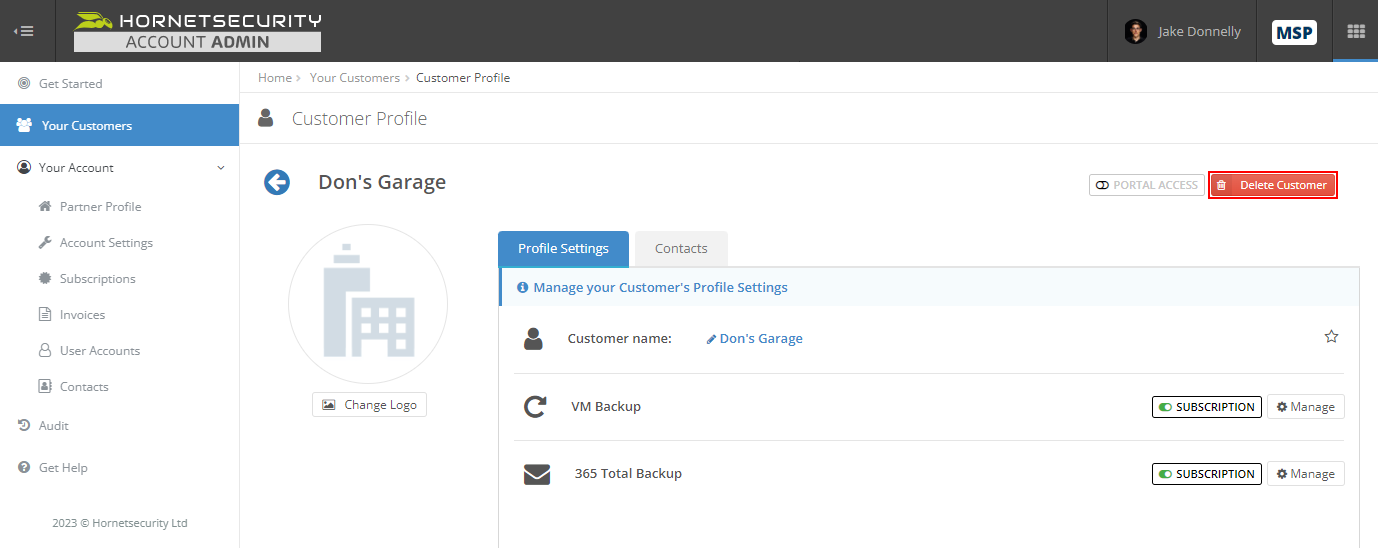Screen dimensions: 1378x548
Task: Click the VM Backup label
Action: pyautogui.click(x=606, y=406)
